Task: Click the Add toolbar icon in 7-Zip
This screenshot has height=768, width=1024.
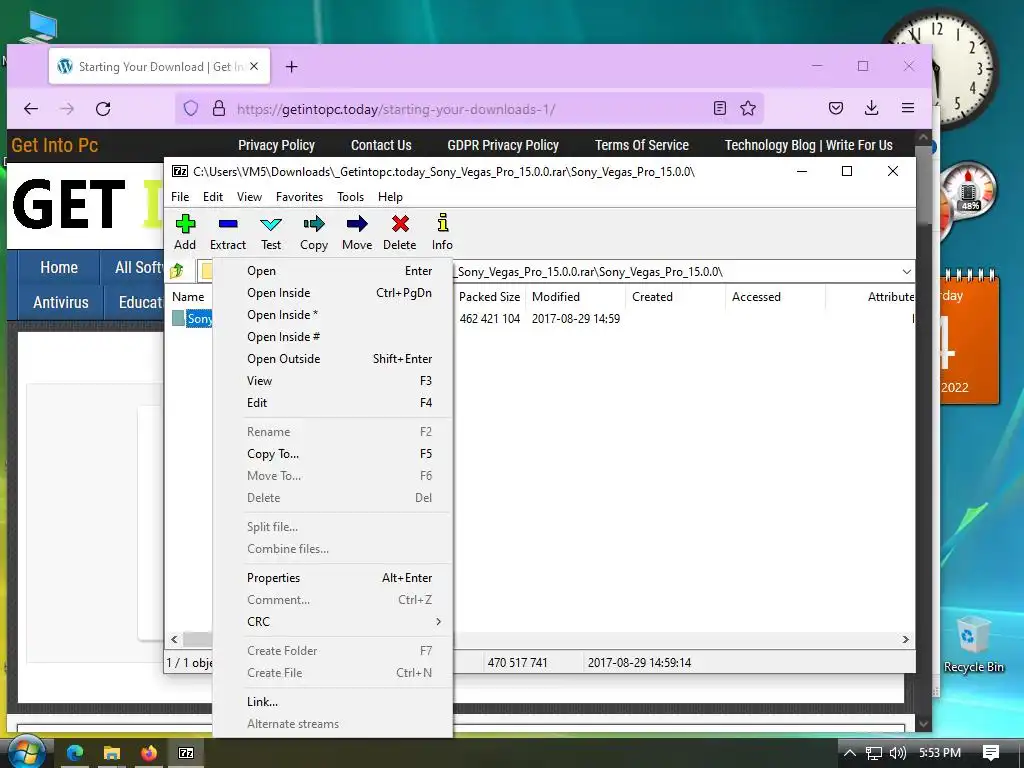Action: coord(185,232)
